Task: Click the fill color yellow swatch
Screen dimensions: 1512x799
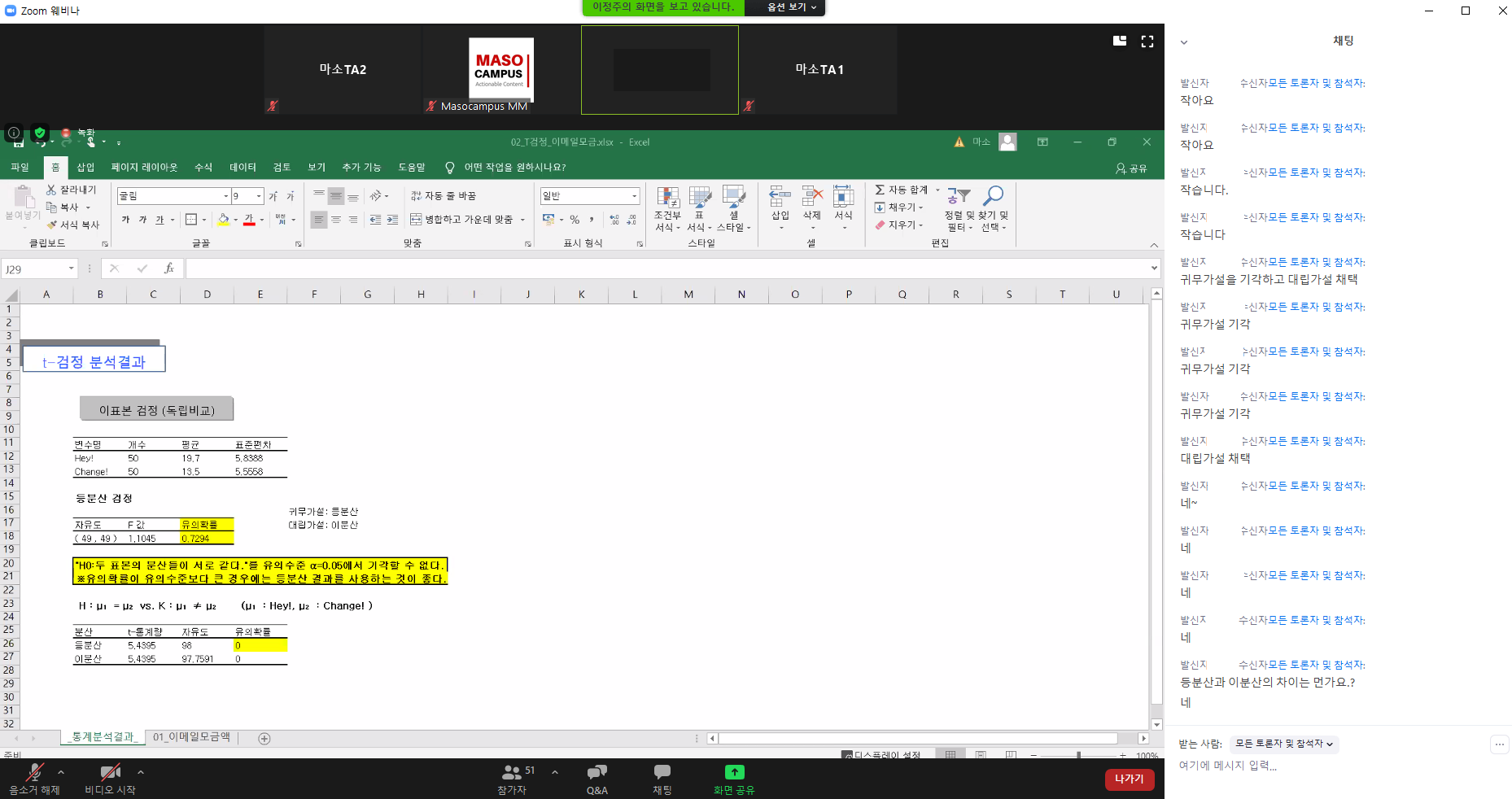Action: point(223,220)
